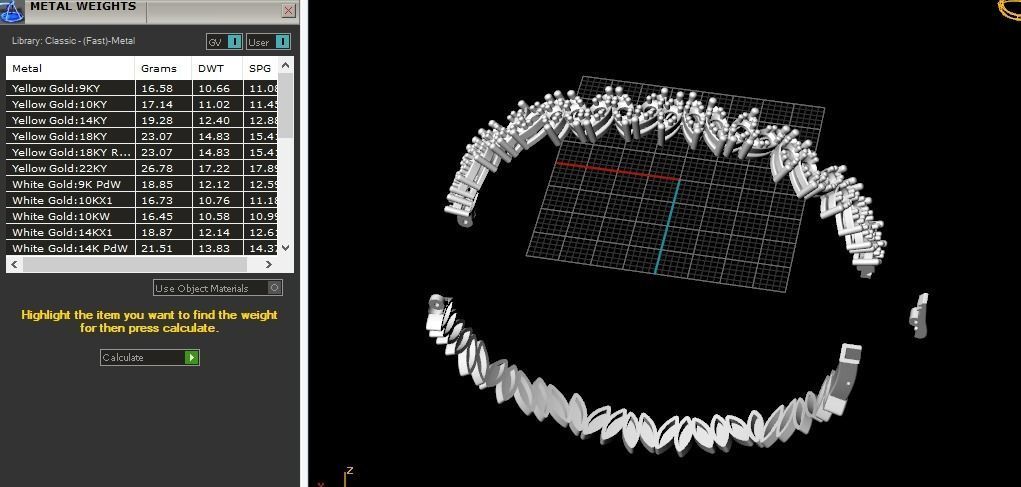Select Yellow Gold:9KY row
The width and height of the screenshot is (1021, 487).
142,88
